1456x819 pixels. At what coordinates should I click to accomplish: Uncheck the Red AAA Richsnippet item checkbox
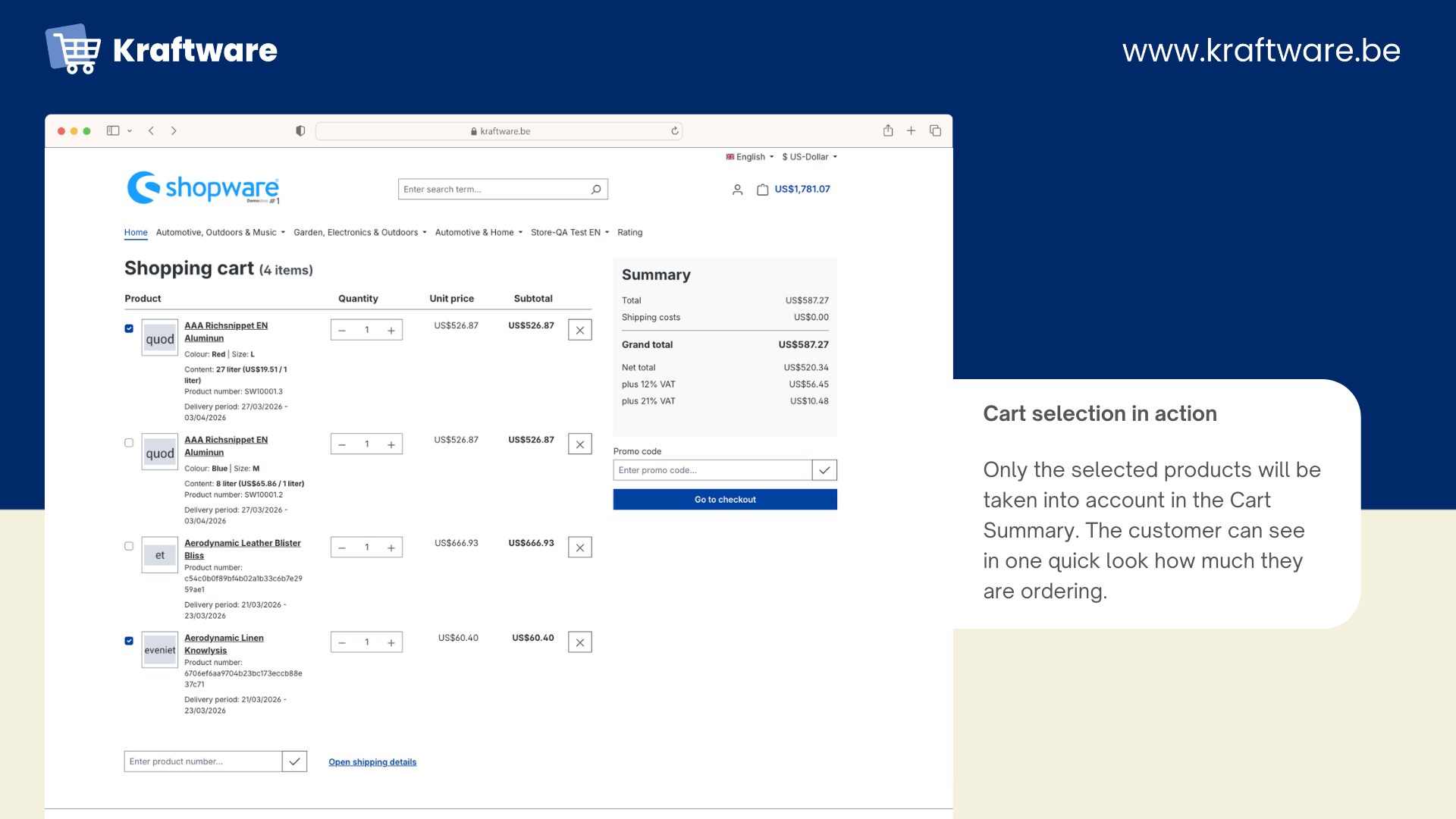coord(129,328)
